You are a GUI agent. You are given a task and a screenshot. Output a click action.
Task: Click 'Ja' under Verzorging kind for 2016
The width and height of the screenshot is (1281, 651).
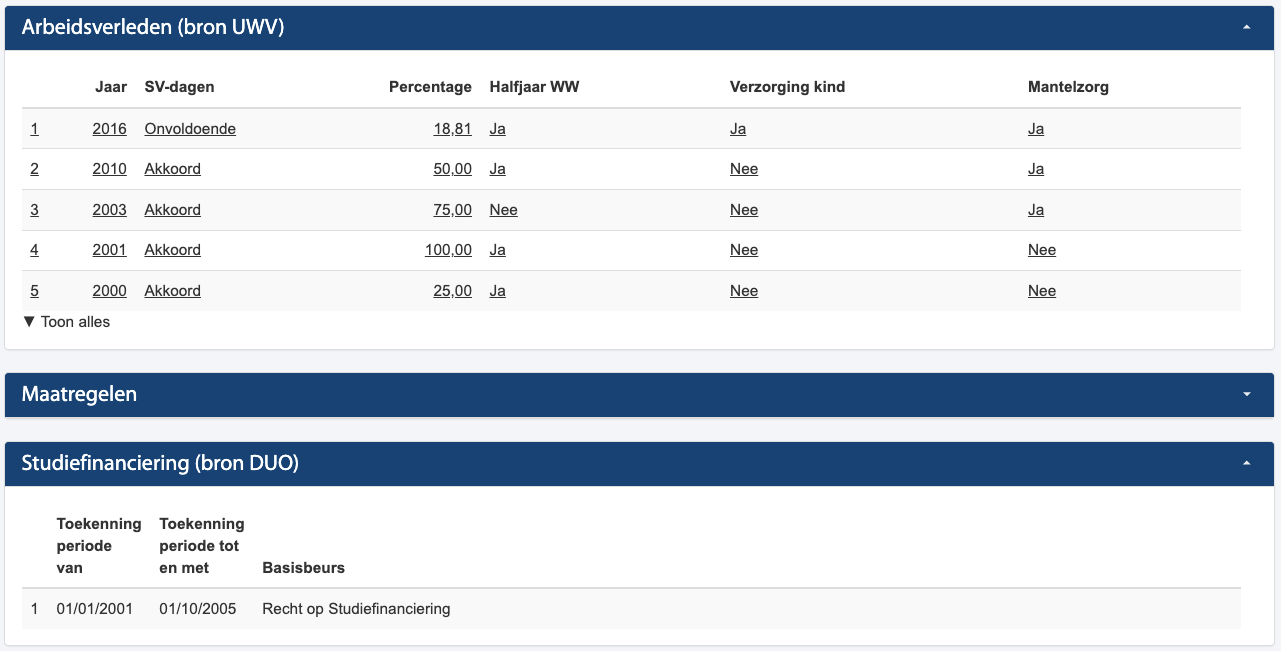pyautogui.click(x=738, y=129)
